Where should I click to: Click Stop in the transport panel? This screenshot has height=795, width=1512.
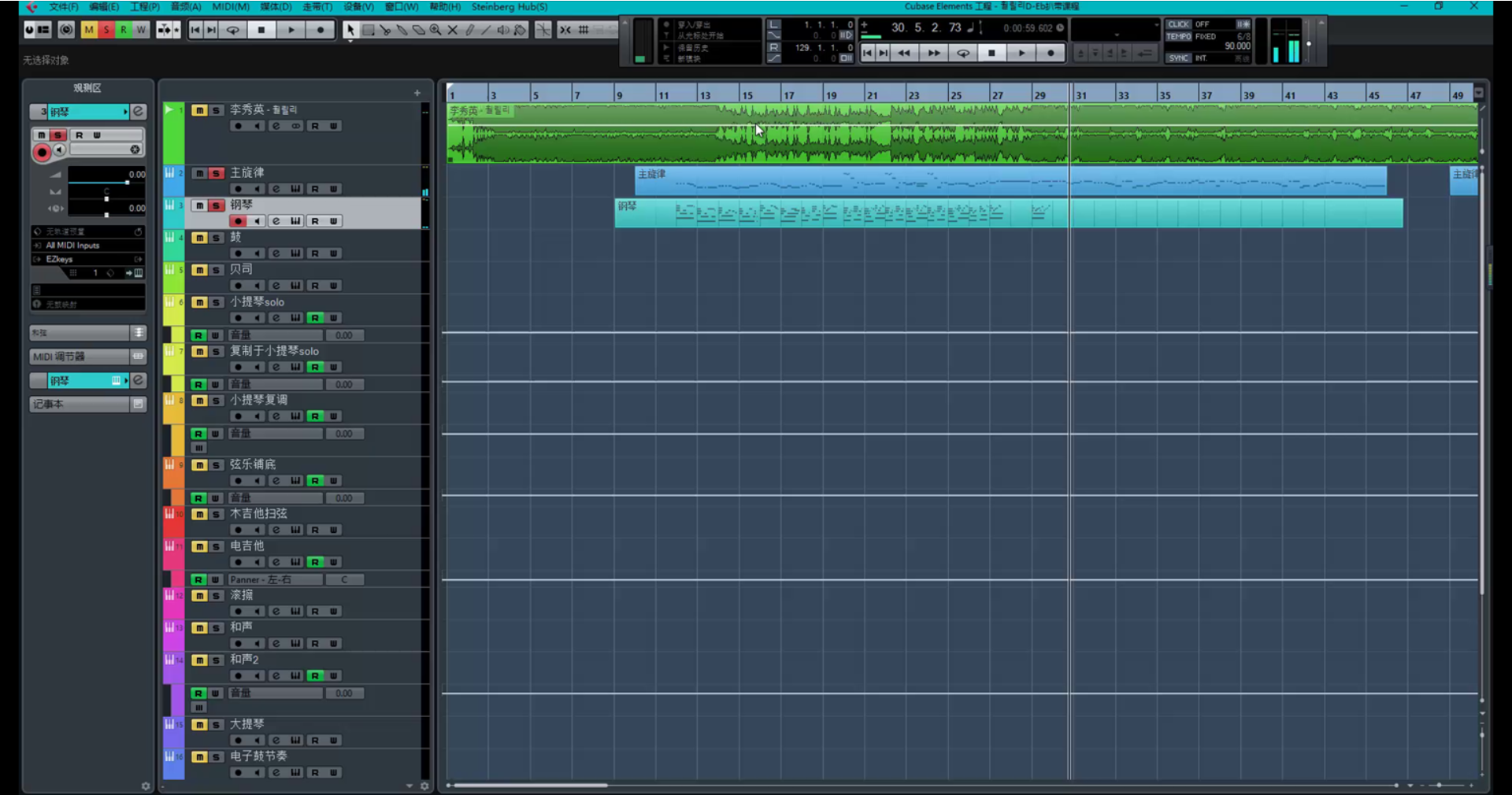[992, 53]
